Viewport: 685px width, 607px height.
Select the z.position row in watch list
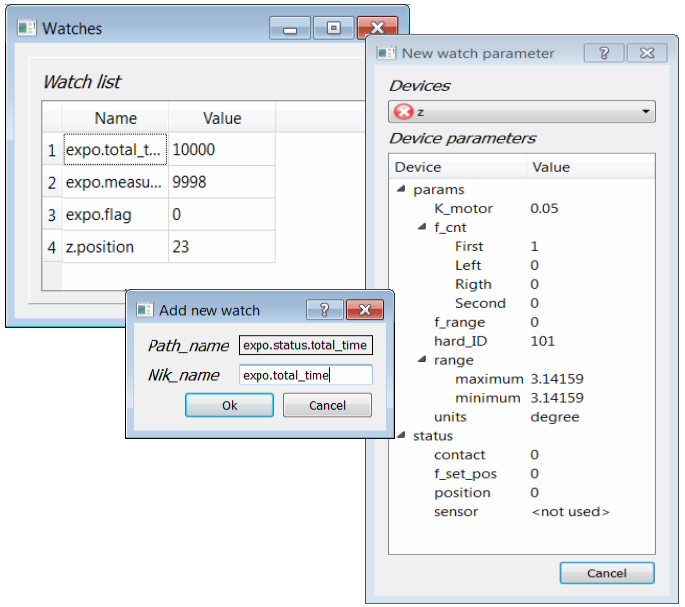[x=115, y=247]
